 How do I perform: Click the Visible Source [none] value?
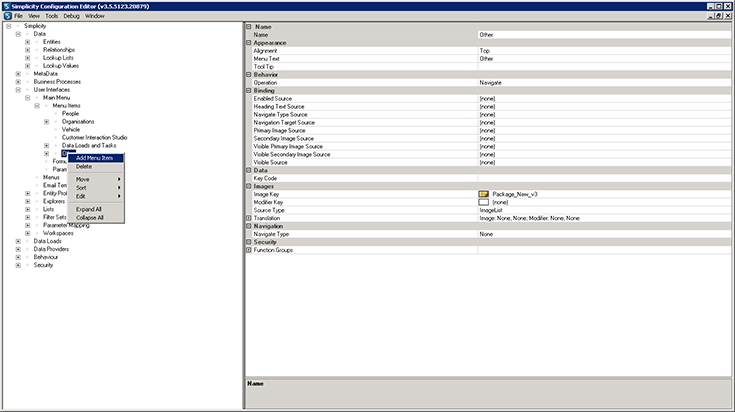(x=604, y=162)
